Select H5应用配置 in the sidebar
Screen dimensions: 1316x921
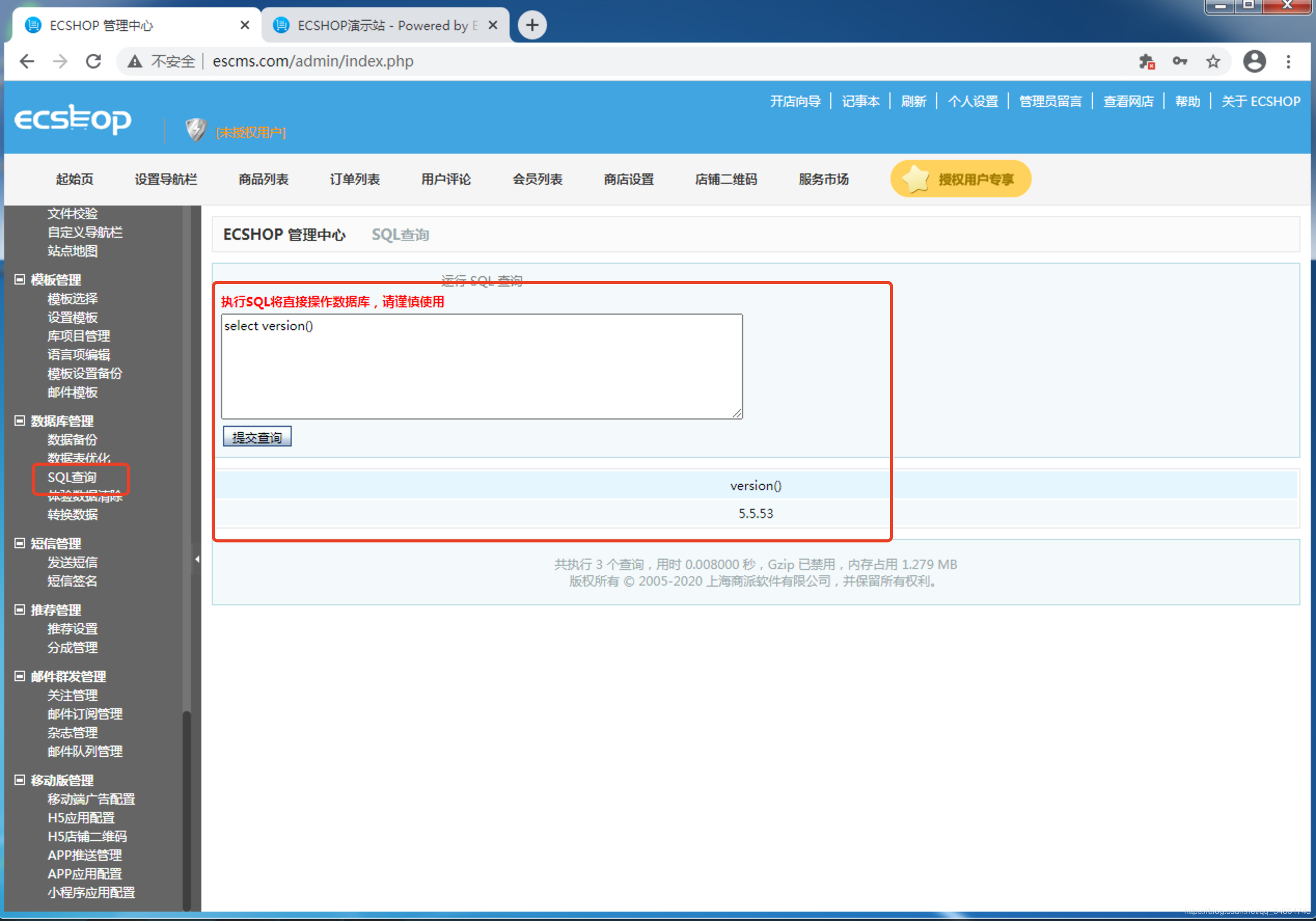[81, 818]
